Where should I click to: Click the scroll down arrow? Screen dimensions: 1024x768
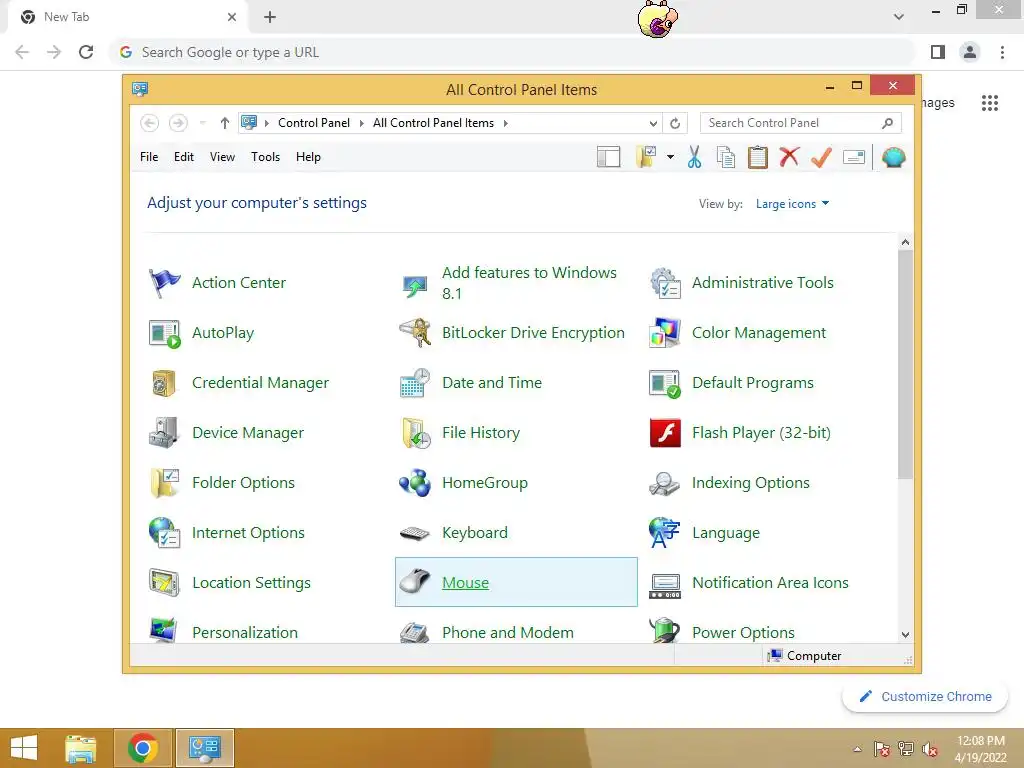click(905, 634)
